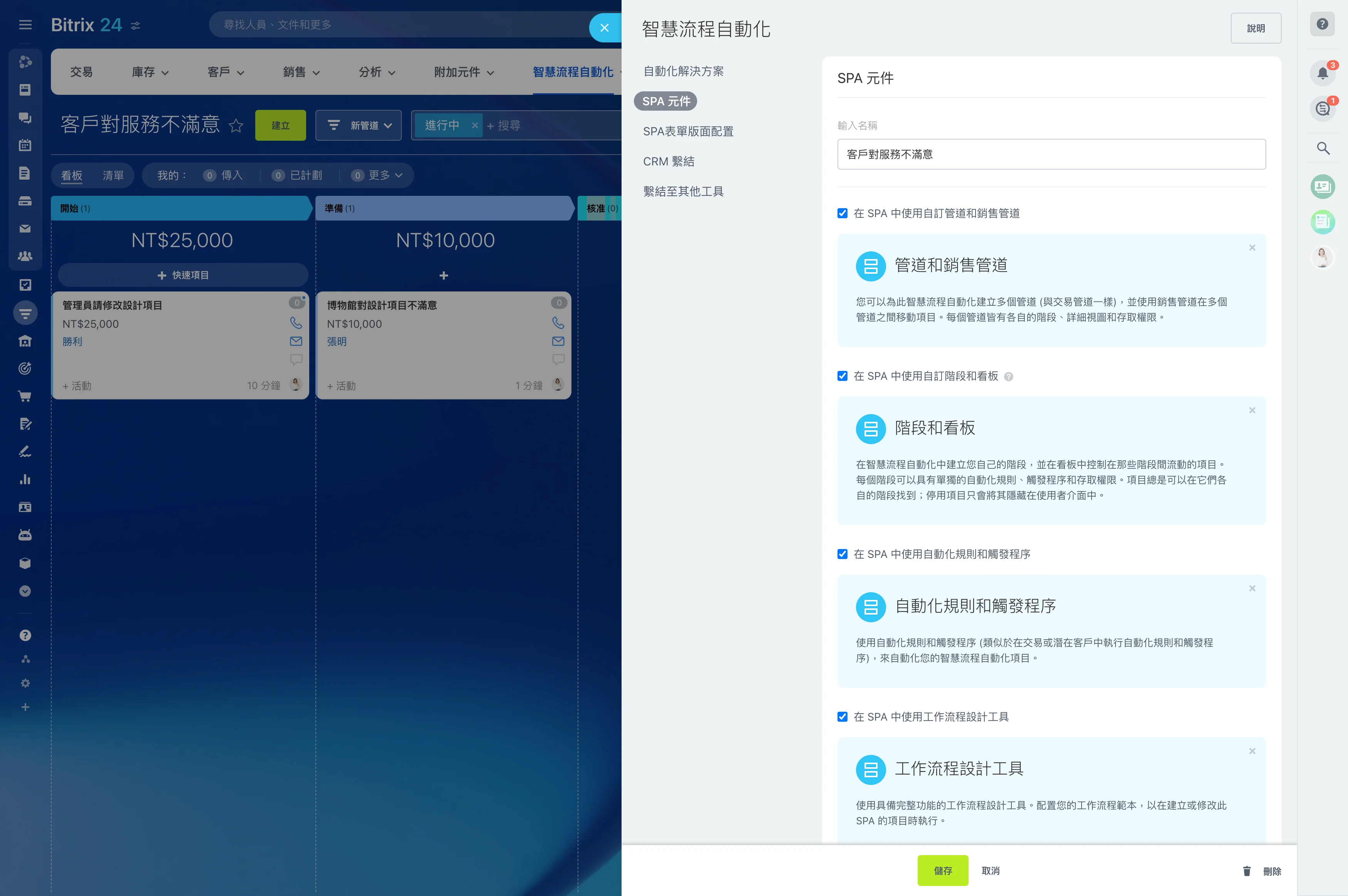Open the shopping cart icon in sidebar

pos(25,396)
